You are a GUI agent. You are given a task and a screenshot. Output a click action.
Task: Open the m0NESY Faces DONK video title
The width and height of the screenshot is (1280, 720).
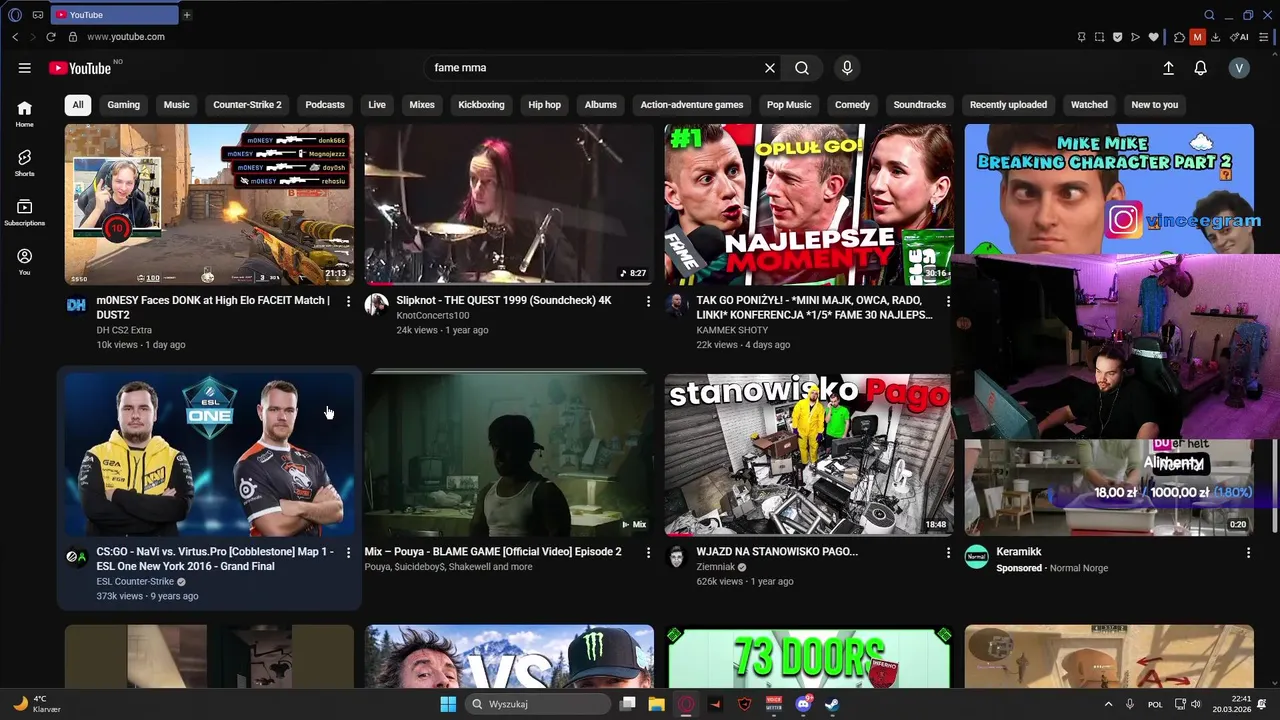click(x=213, y=307)
